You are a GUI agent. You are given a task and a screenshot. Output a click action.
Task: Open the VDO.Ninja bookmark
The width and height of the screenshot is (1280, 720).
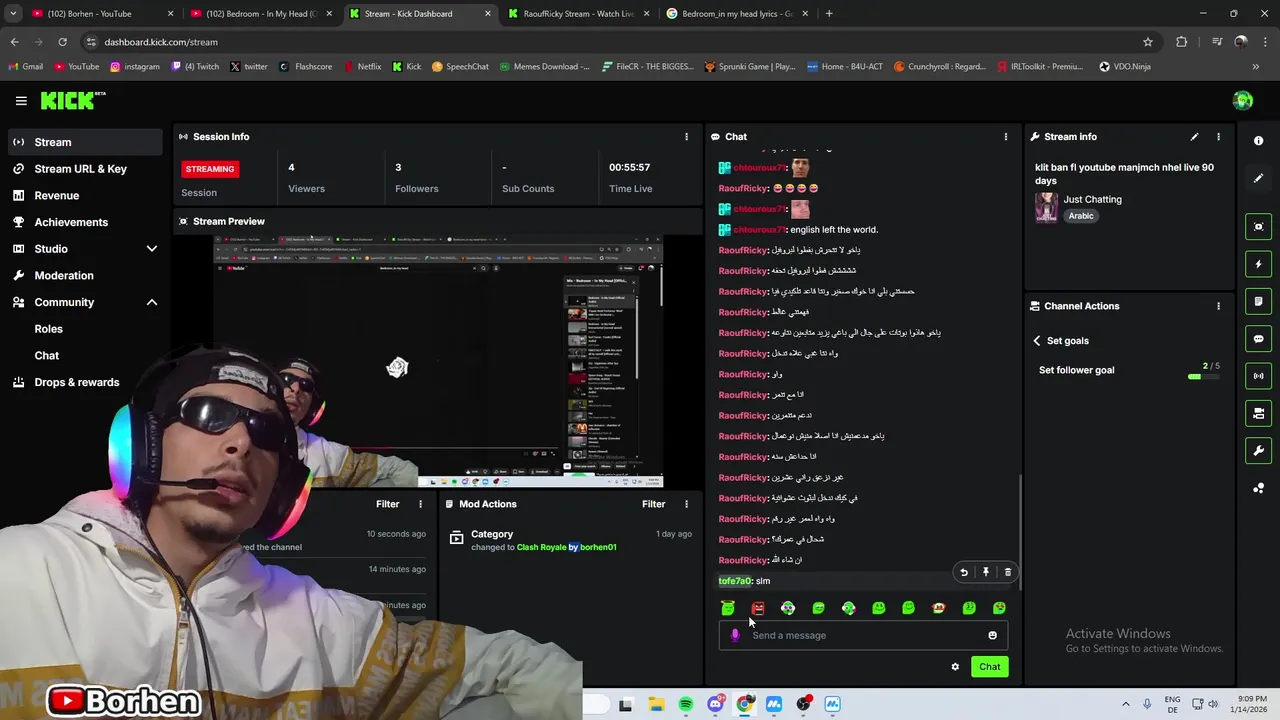pyautogui.click(x=1124, y=67)
